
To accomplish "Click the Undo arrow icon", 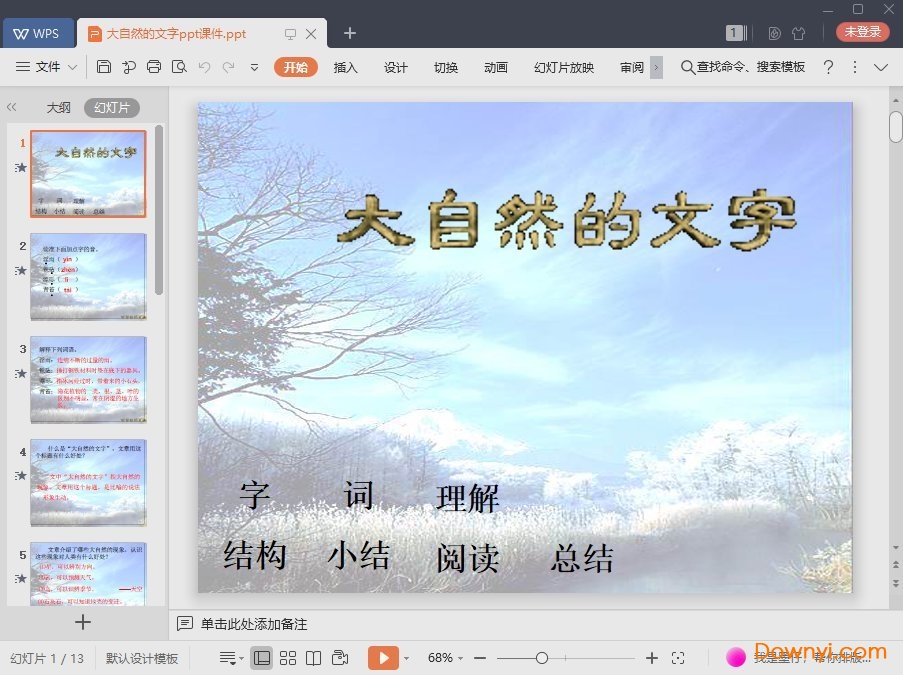I will pos(205,67).
